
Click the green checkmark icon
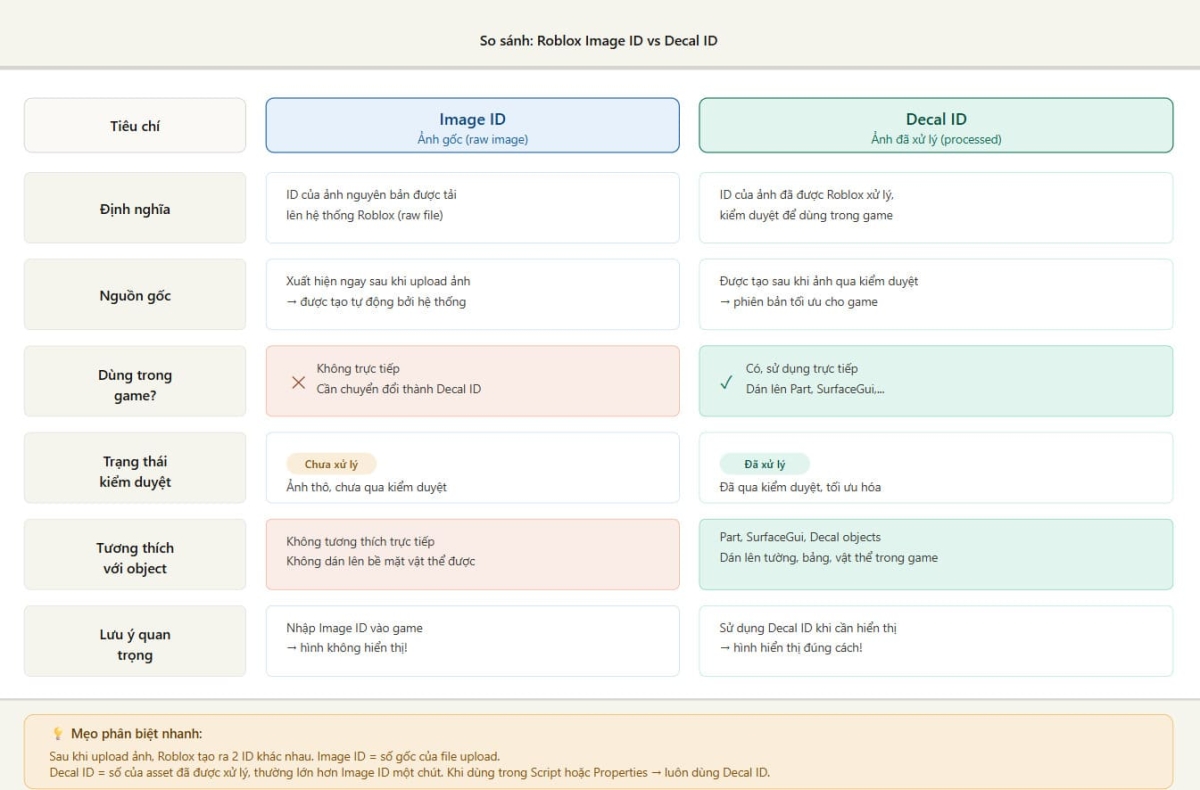coord(727,382)
